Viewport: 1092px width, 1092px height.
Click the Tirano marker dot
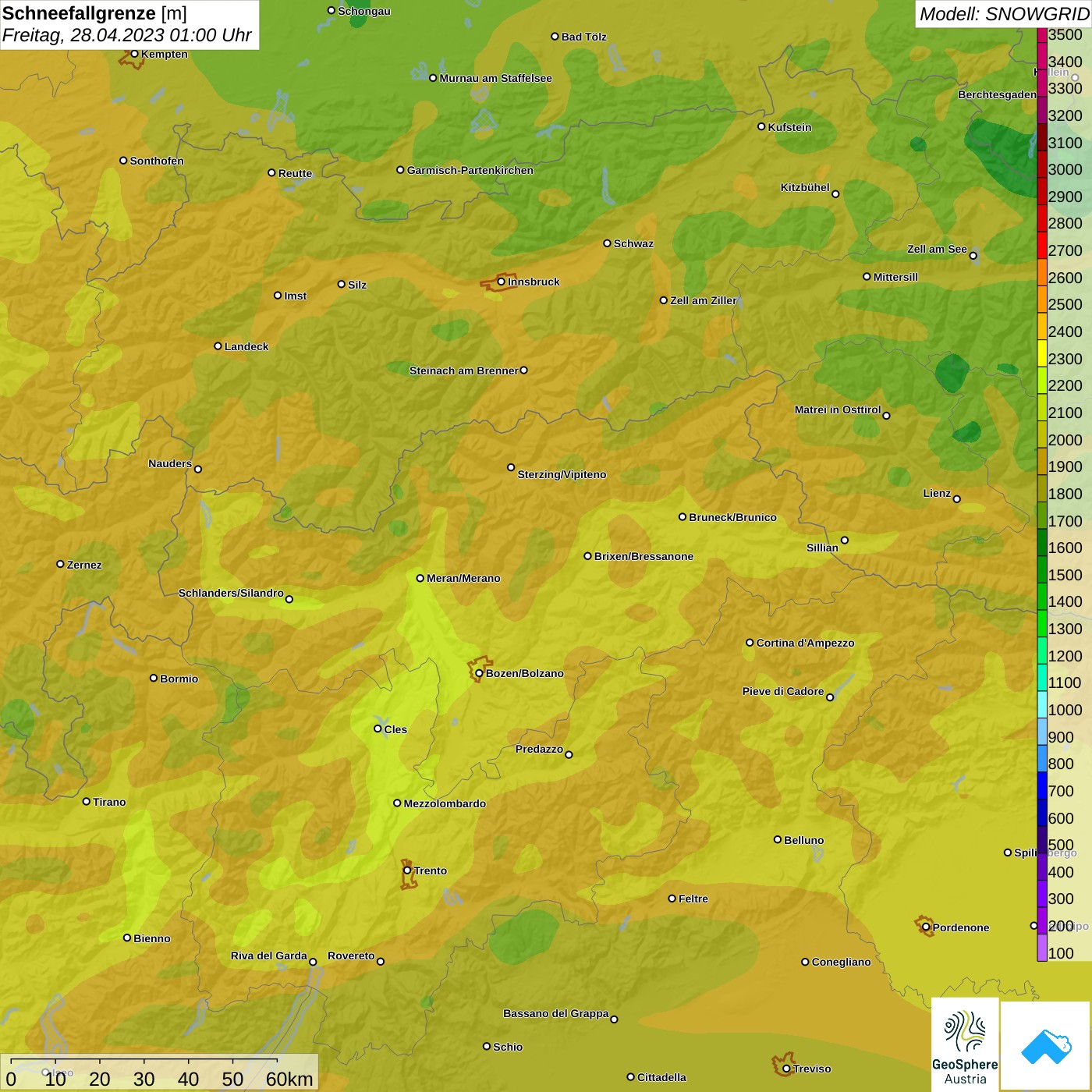[87, 801]
